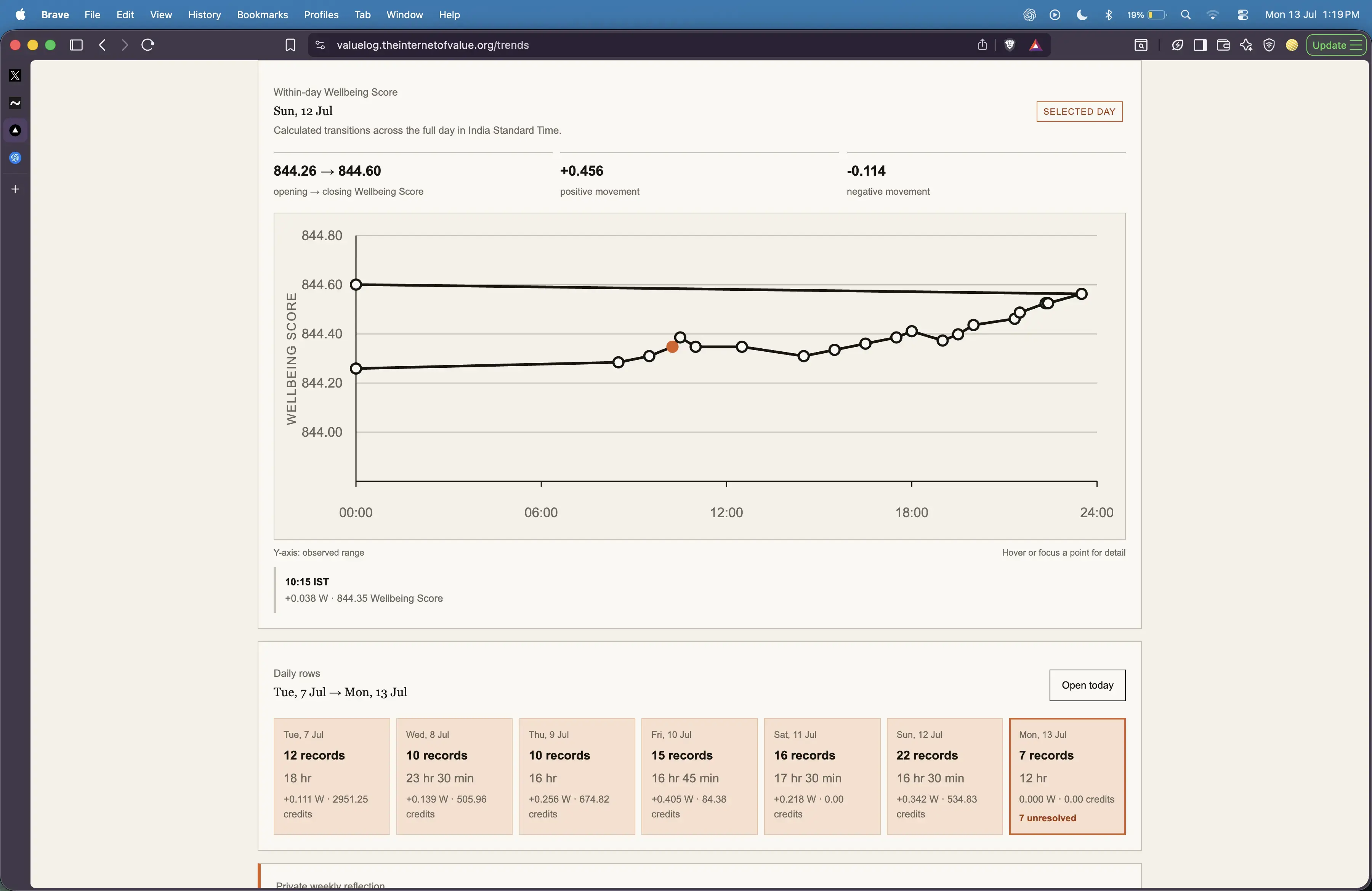Open the Bookmarks menu
This screenshot has width=1372, height=891.
262,15
